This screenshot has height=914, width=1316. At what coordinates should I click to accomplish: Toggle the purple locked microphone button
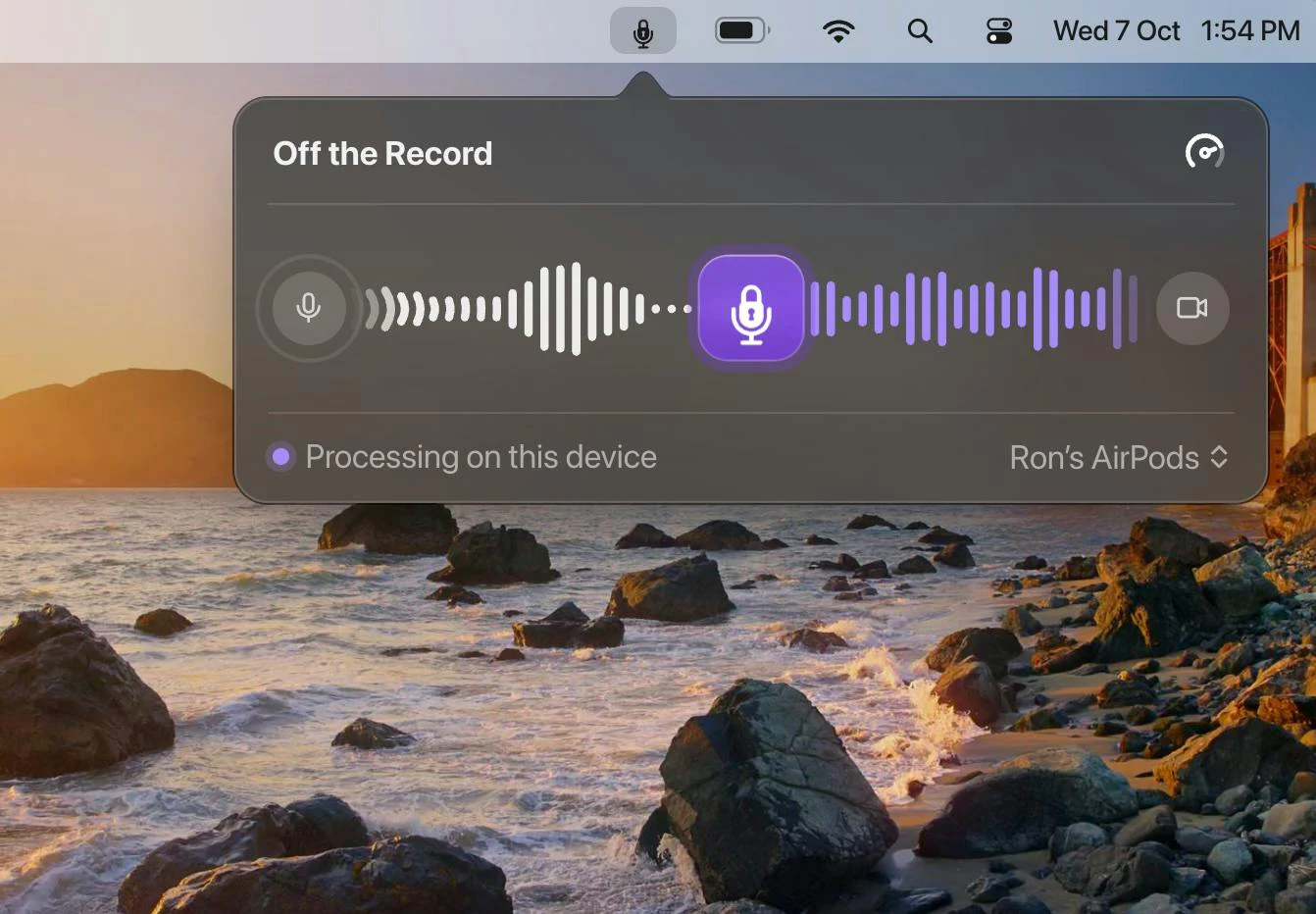(x=751, y=308)
